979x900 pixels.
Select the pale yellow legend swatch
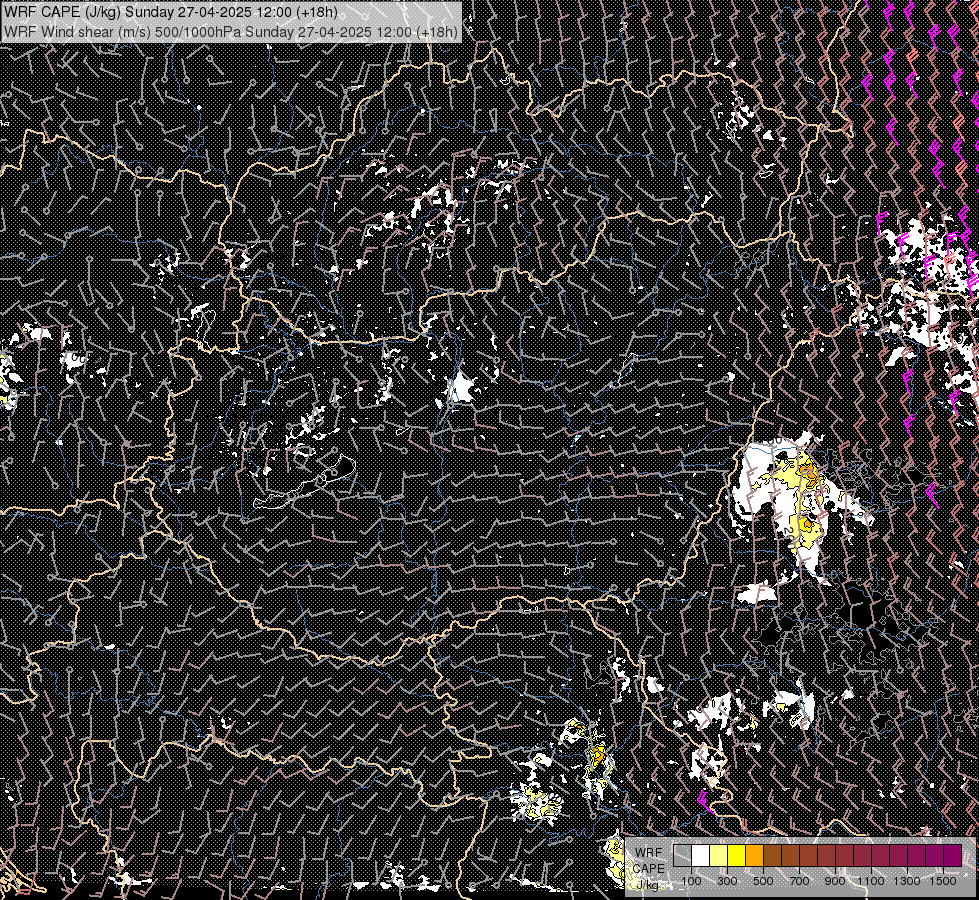pos(719,855)
